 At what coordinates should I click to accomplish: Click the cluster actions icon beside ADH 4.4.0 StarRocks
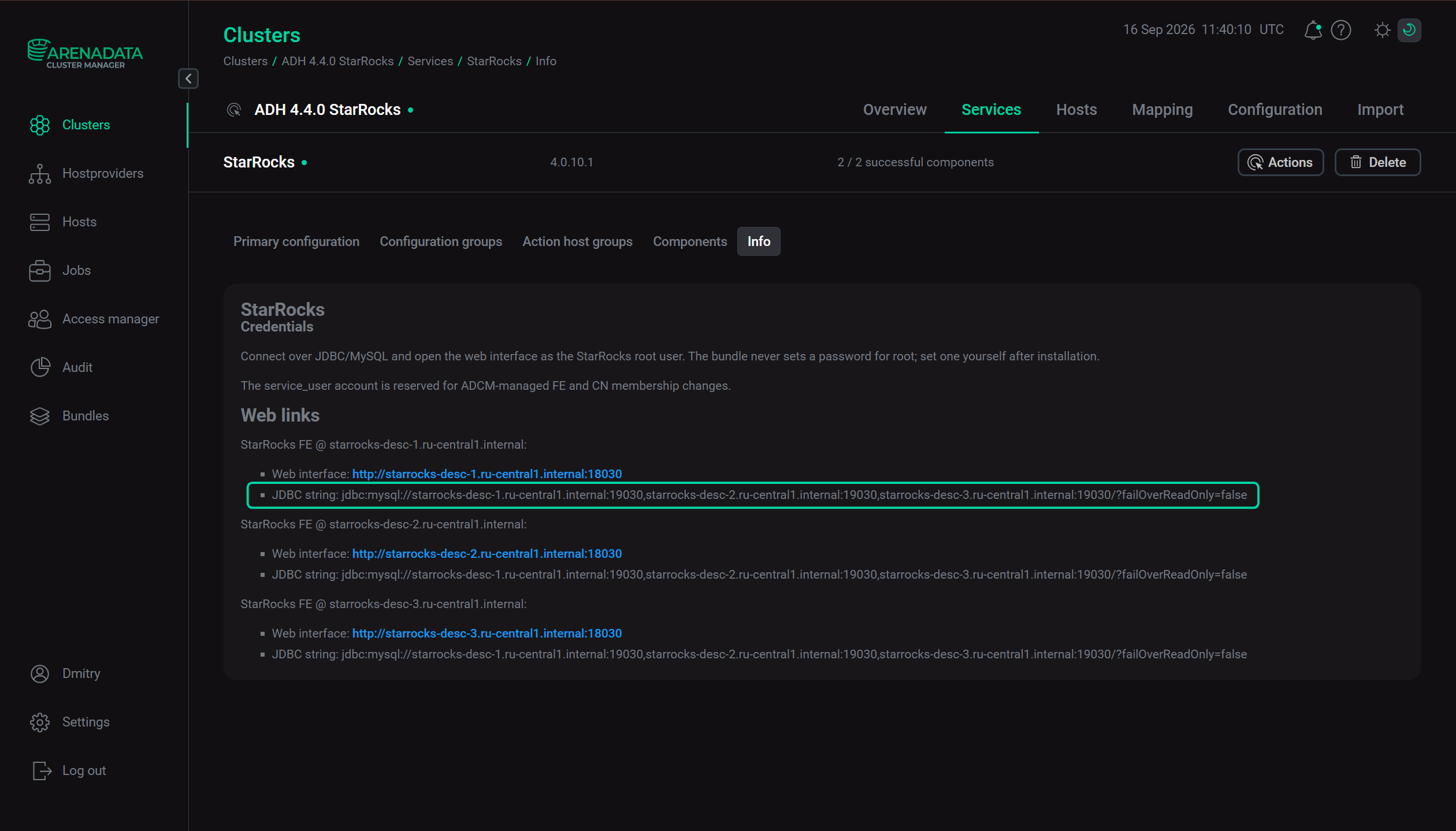pyautogui.click(x=234, y=110)
